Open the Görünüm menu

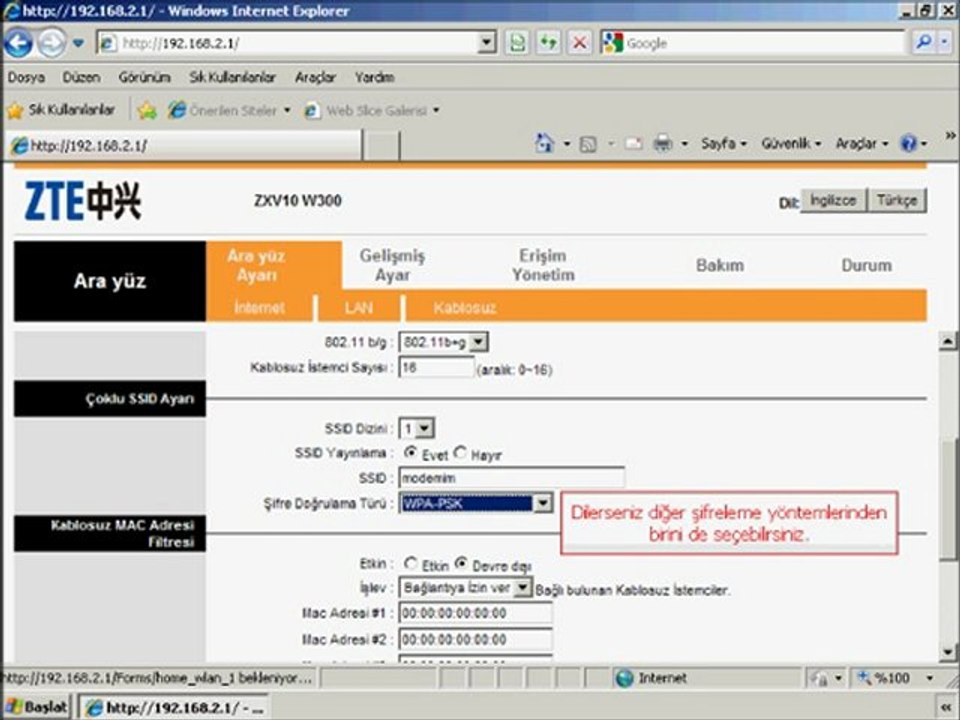[x=144, y=77]
